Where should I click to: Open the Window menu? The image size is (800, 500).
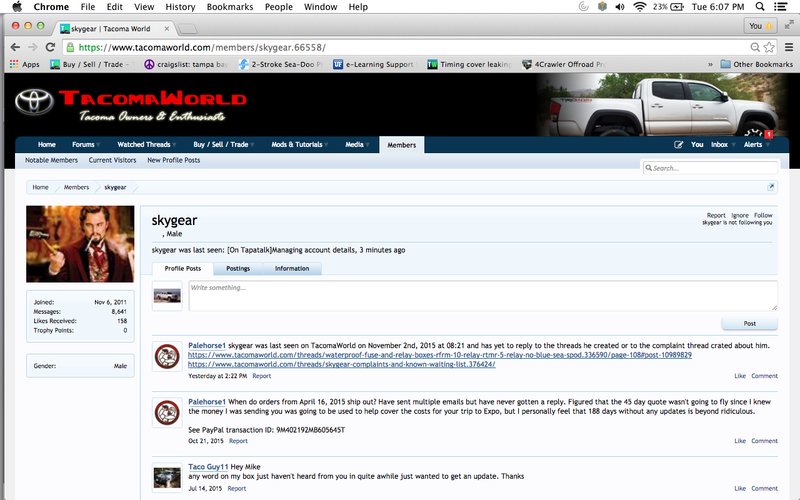point(320,7)
